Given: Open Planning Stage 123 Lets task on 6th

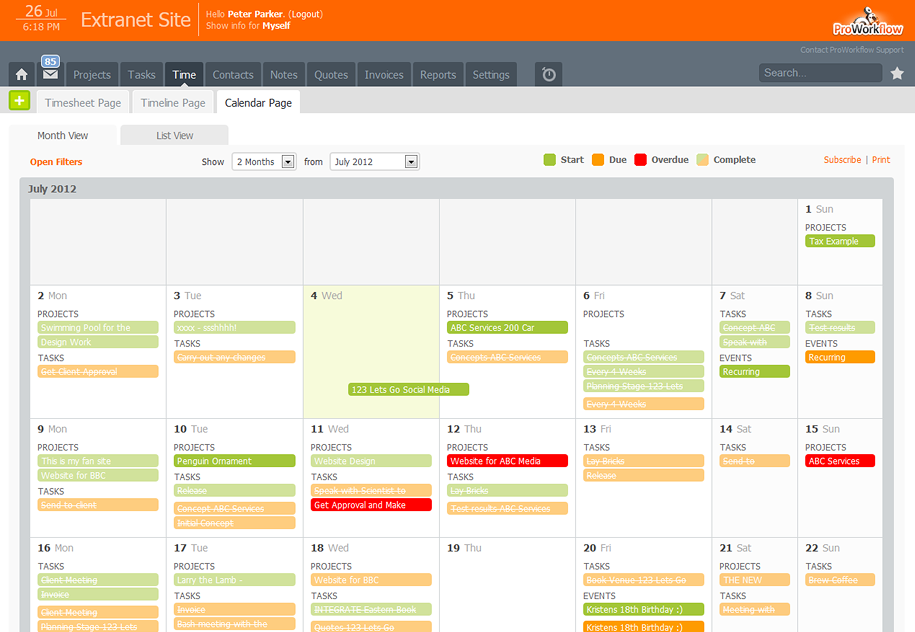Looking at the screenshot, I should pyautogui.click(x=644, y=386).
